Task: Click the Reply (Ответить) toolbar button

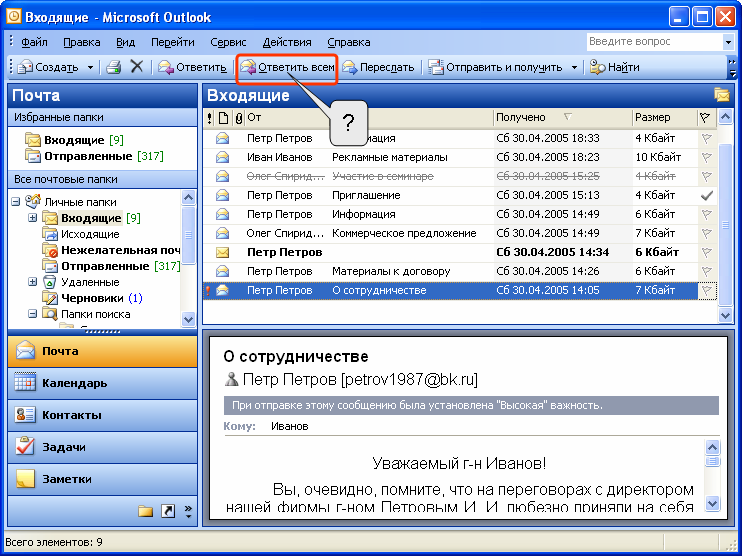Action: pos(192,67)
